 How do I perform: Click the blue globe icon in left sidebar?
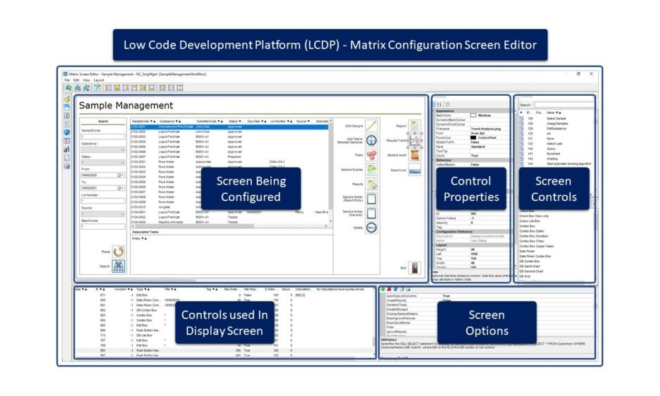tap(67, 132)
